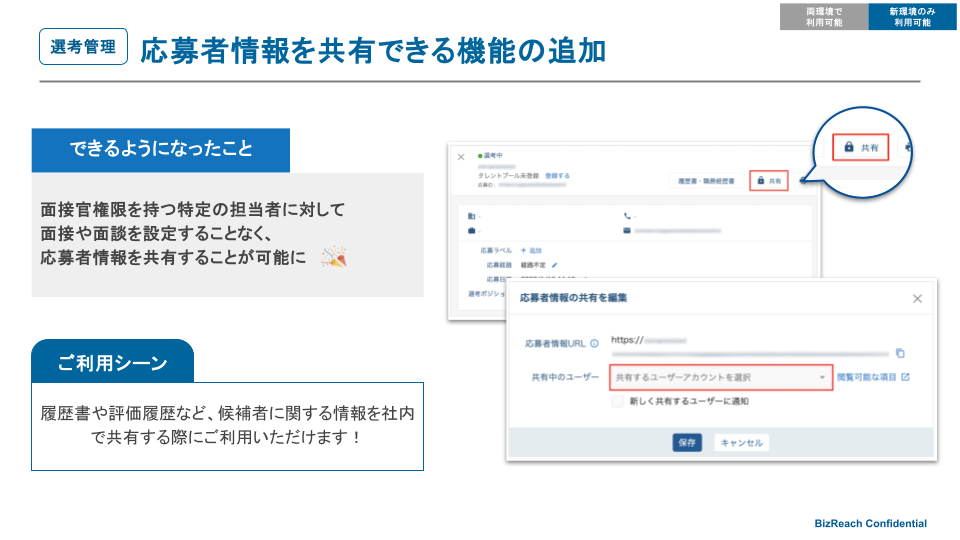960x540 pixels.
Task: Check 新しく共有するユーザーに通知 checkbox
Action: point(617,401)
